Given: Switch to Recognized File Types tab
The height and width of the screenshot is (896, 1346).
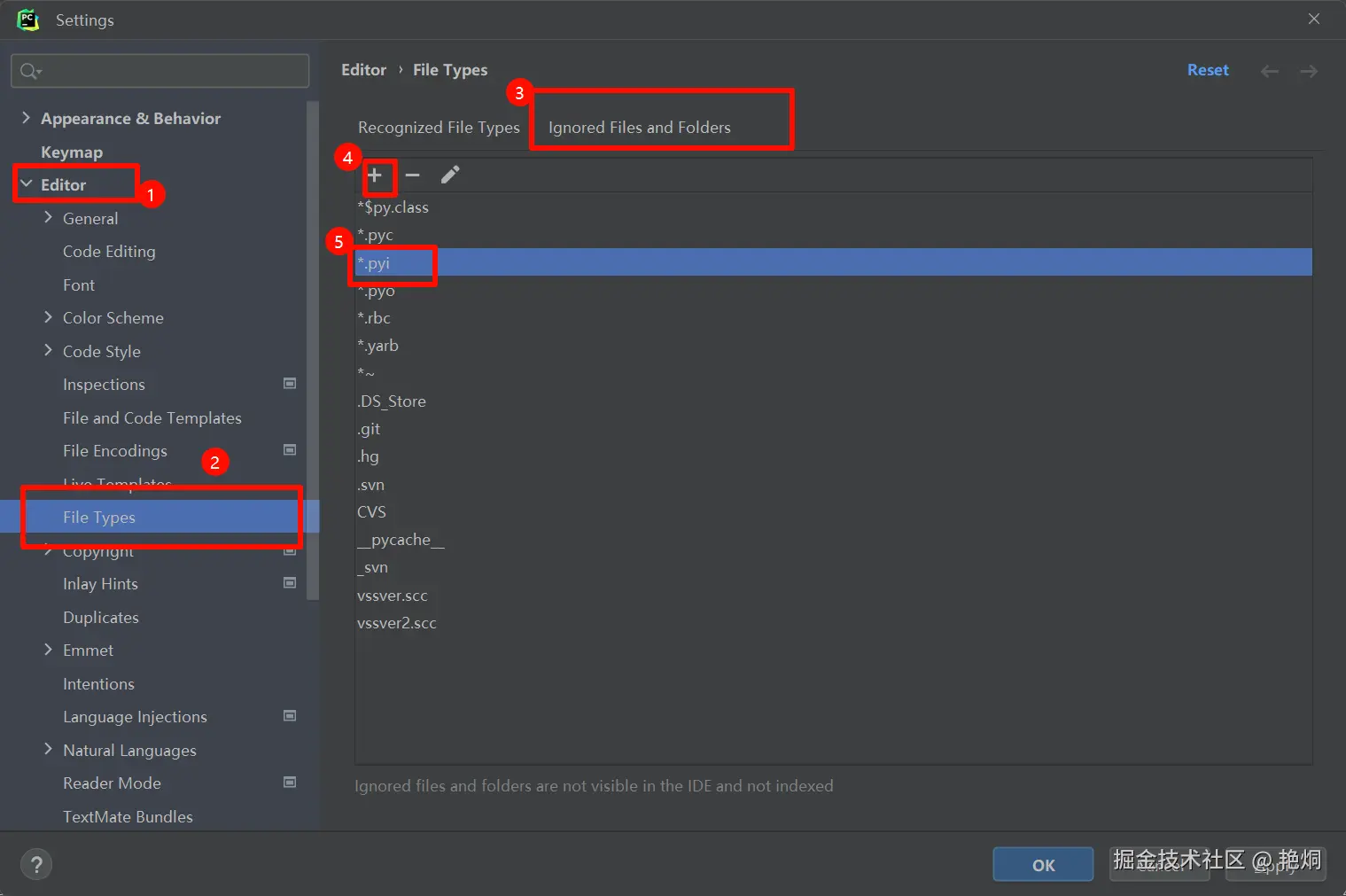Looking at the screenshot, I should (x=439, y=128).
